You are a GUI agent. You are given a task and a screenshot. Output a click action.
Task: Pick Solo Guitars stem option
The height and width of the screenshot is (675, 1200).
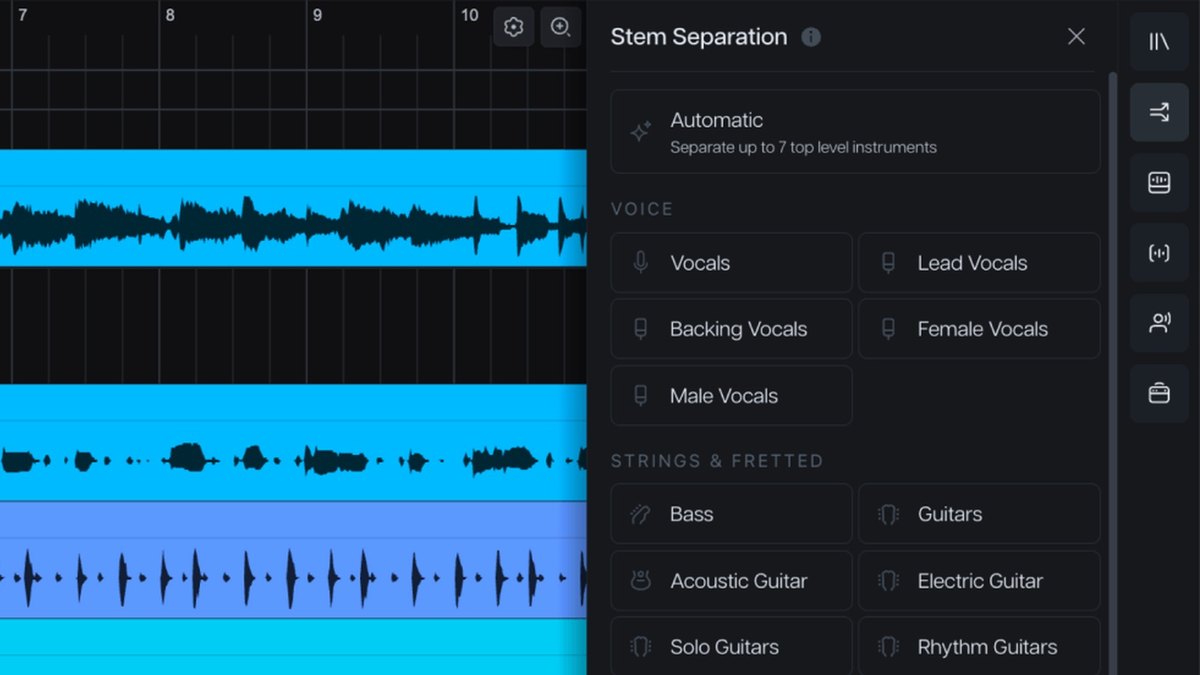(x=731, y=647)
